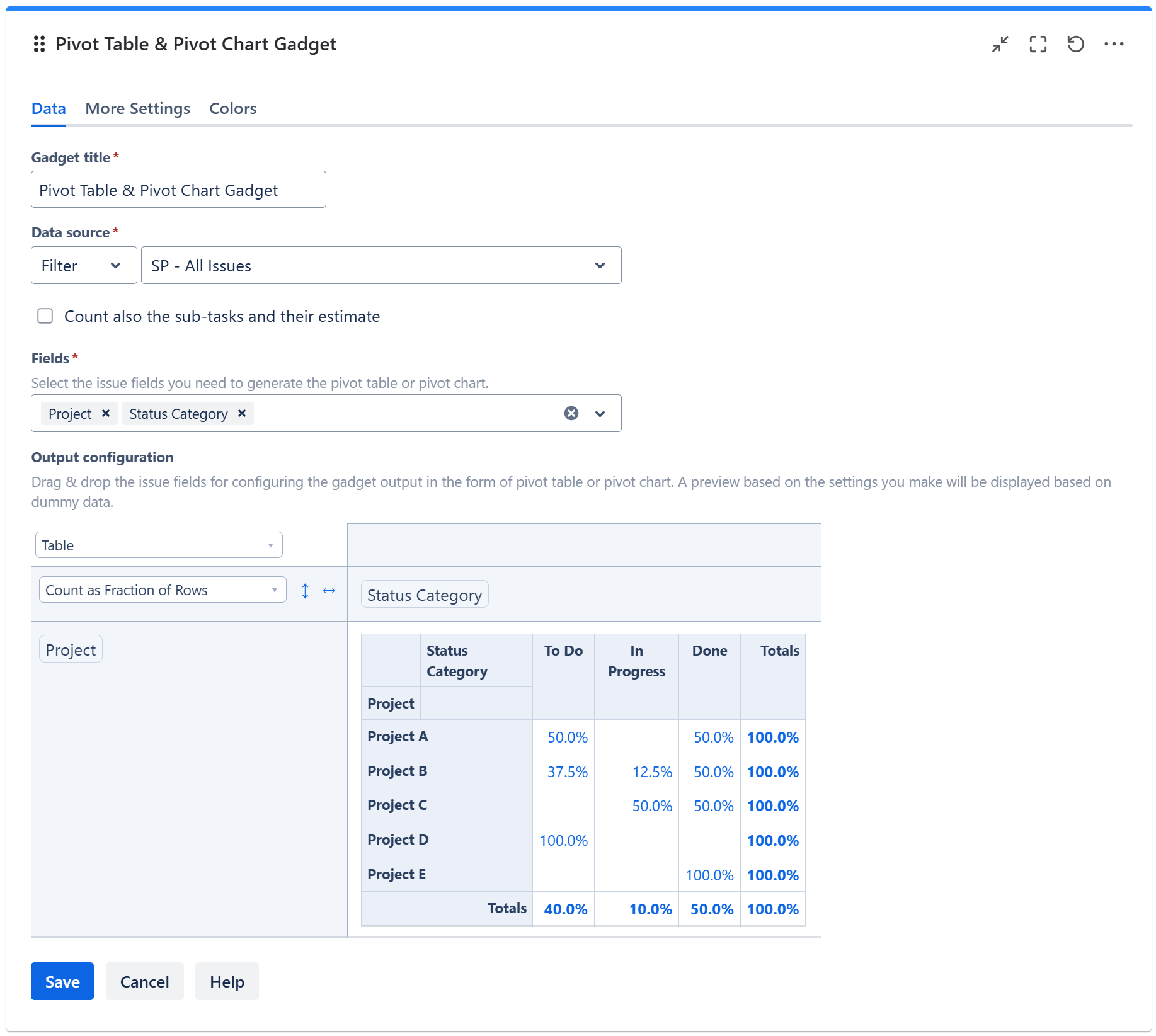Open the Filter data source type dropdown
1156x1036 pixels.
84,266
